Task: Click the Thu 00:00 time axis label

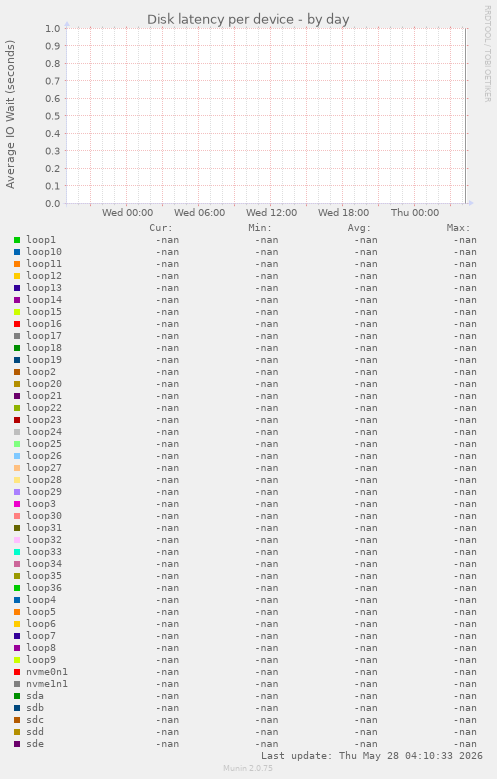Action: pos(415,213)
